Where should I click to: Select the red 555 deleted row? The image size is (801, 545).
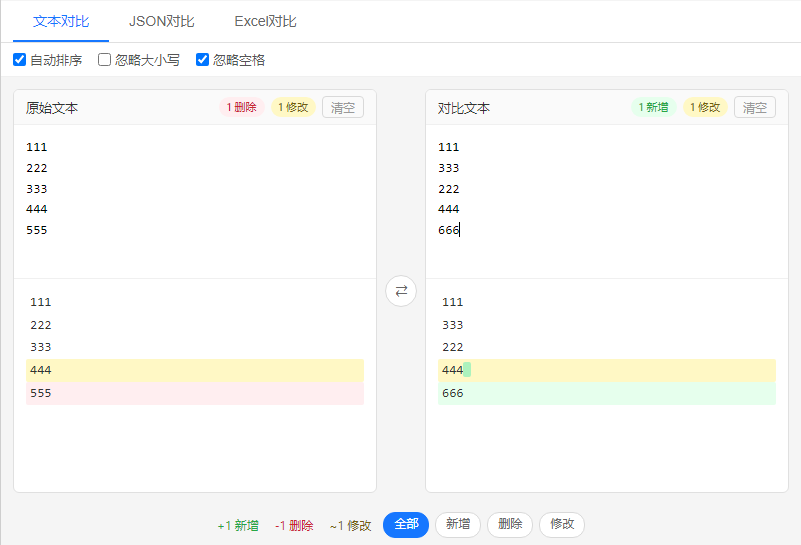195,393
